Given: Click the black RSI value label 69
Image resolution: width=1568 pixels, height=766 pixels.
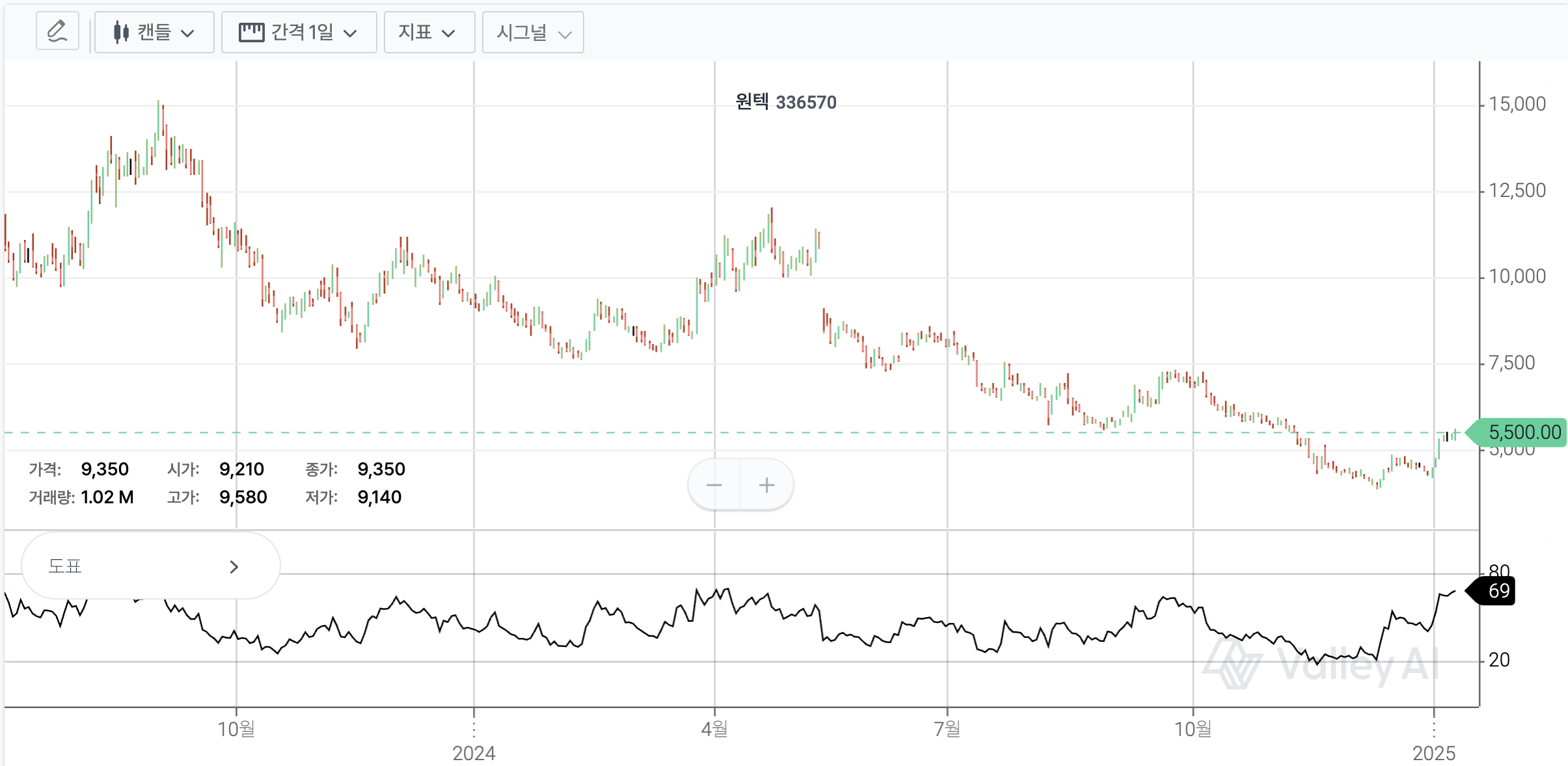Looking at the screenshot, I should coord(1498,591).
